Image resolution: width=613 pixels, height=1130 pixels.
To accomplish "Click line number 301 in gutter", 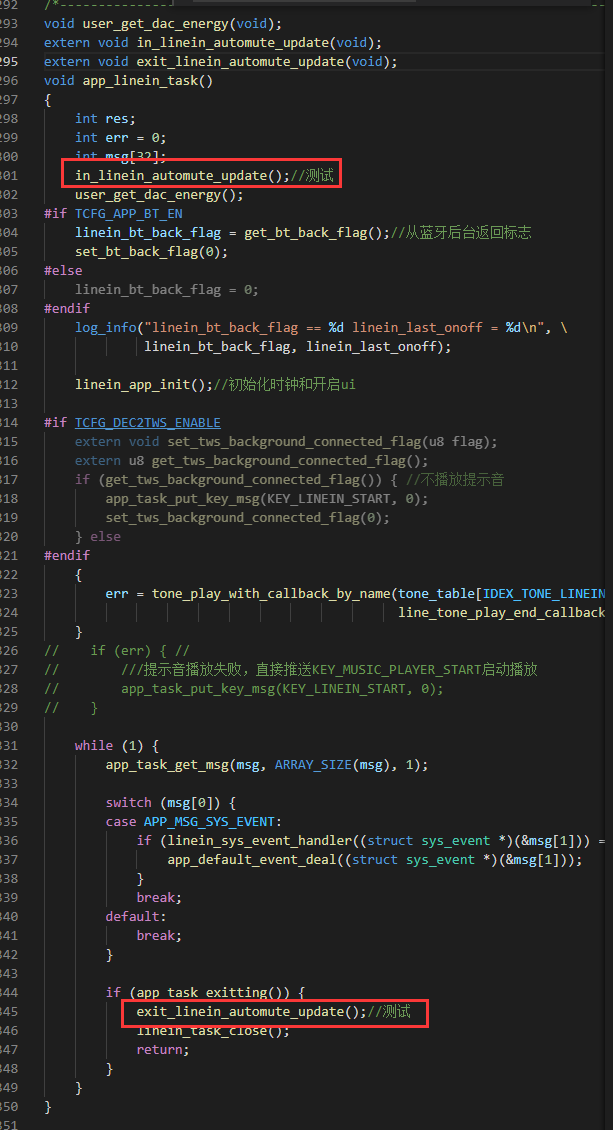I will [9, 175].
